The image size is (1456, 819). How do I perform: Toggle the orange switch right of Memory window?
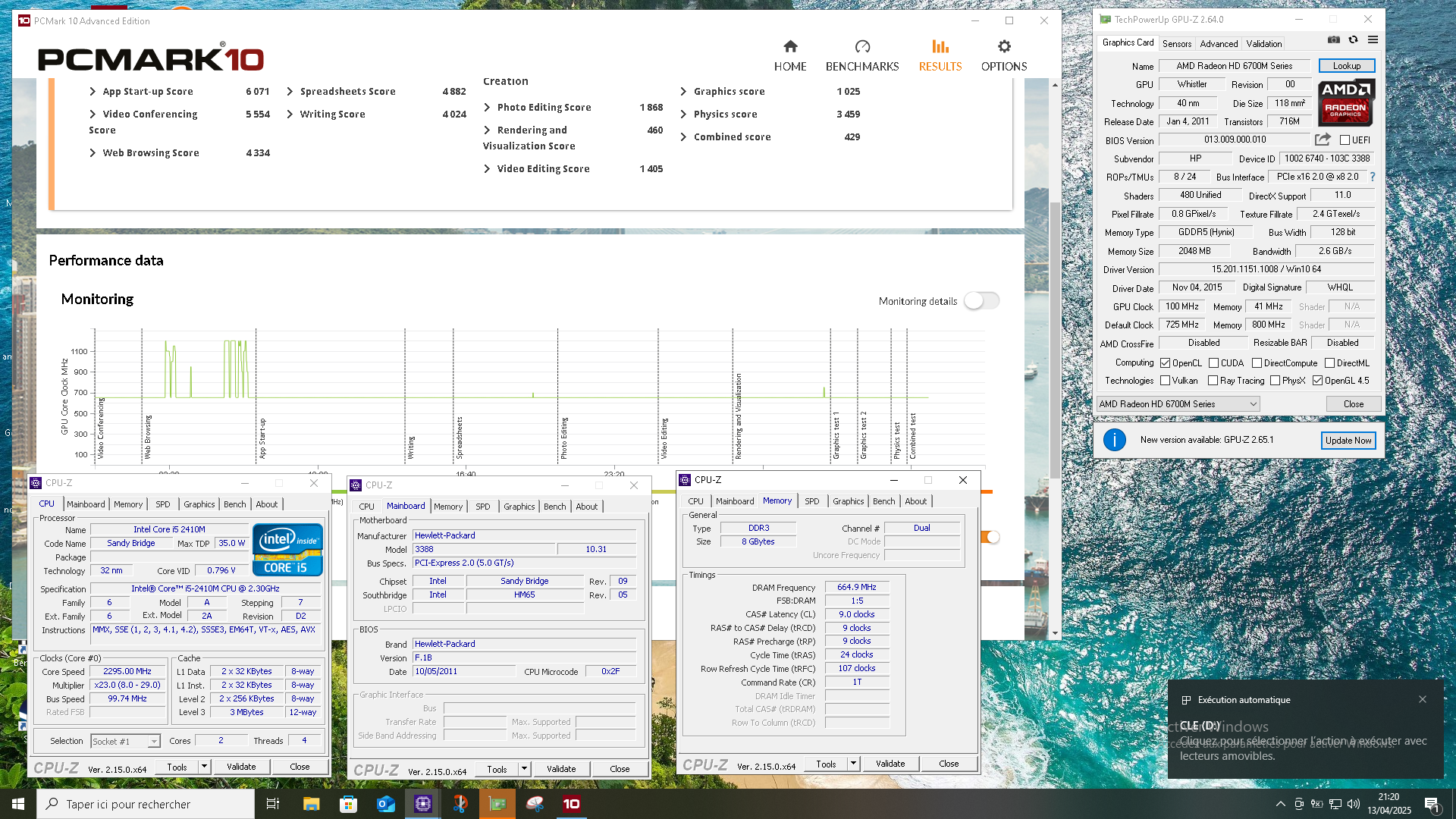[990, 537]
